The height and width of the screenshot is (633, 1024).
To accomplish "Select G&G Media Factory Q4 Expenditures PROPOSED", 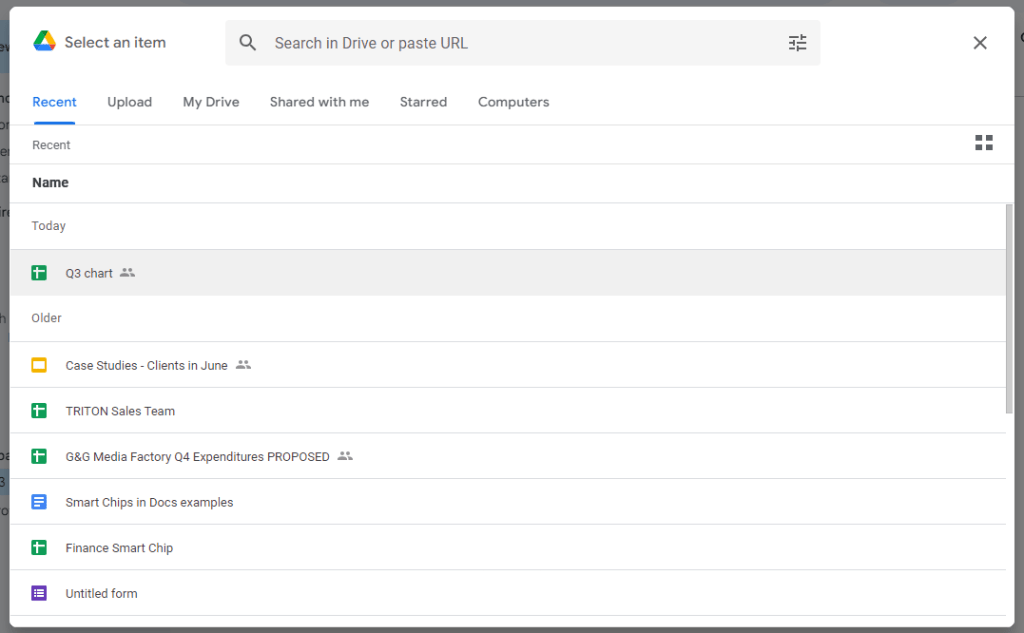I will pyautogui.click(x=507, y=457).
